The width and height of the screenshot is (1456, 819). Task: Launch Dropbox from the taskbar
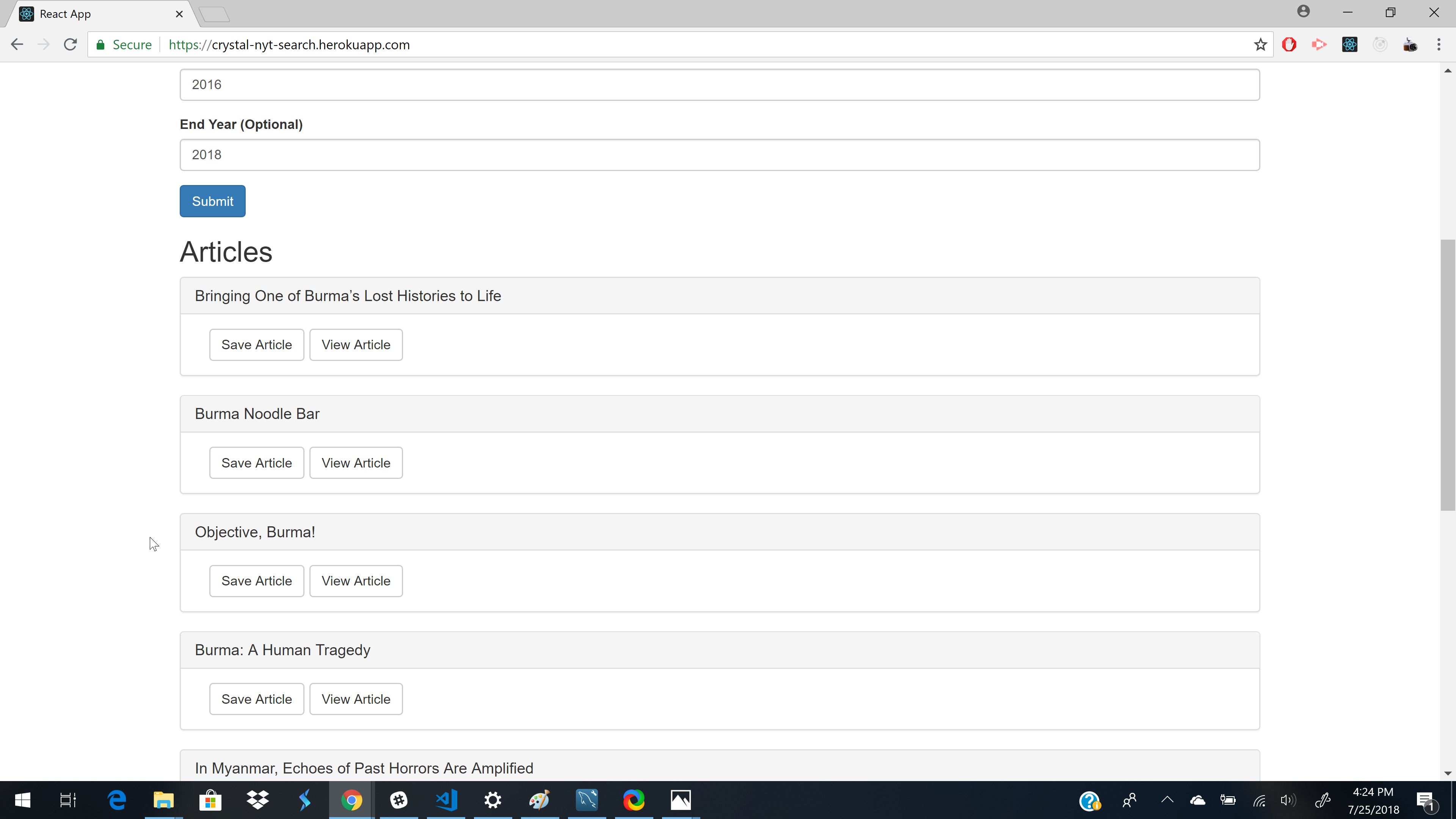click(x=258, y=800)
